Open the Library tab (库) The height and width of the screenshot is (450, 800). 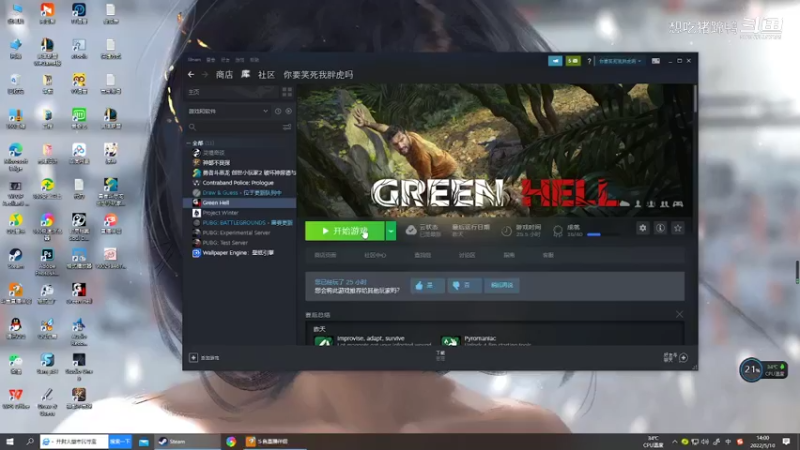point(245,74)
